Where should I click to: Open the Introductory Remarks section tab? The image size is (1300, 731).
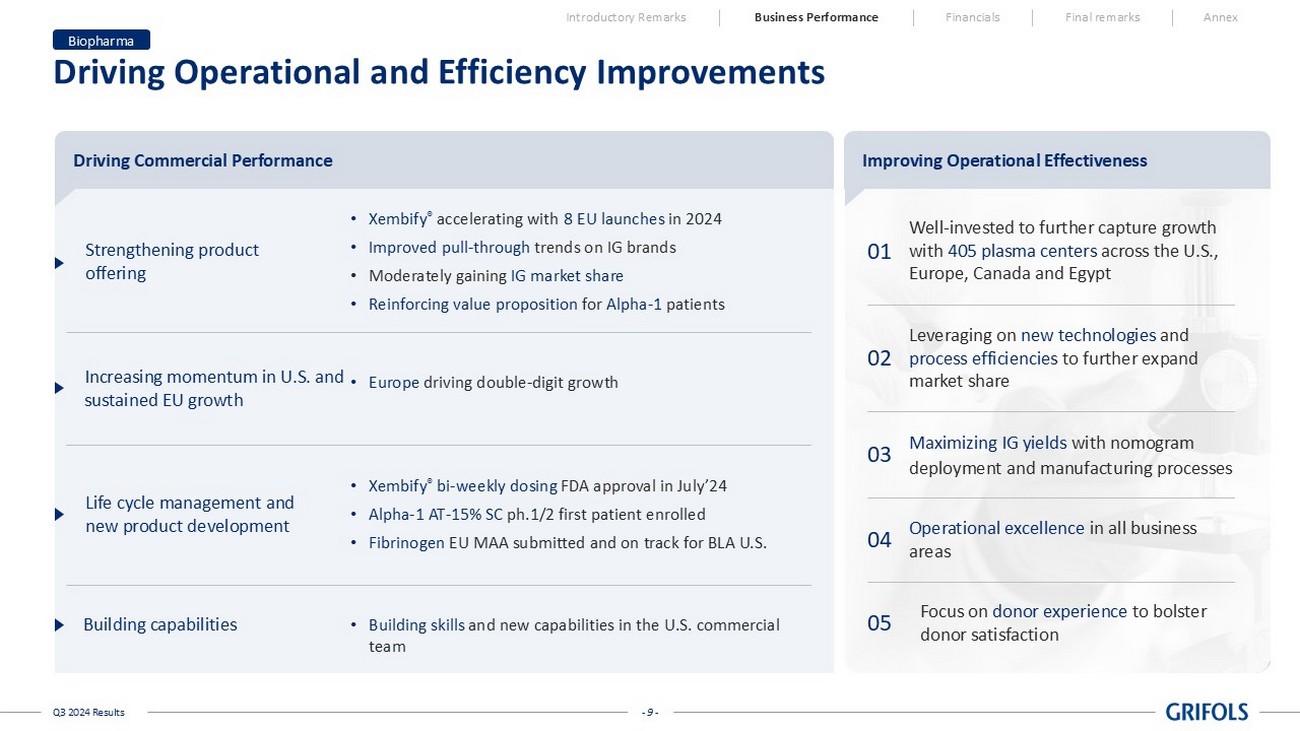[x=626, y=17]
